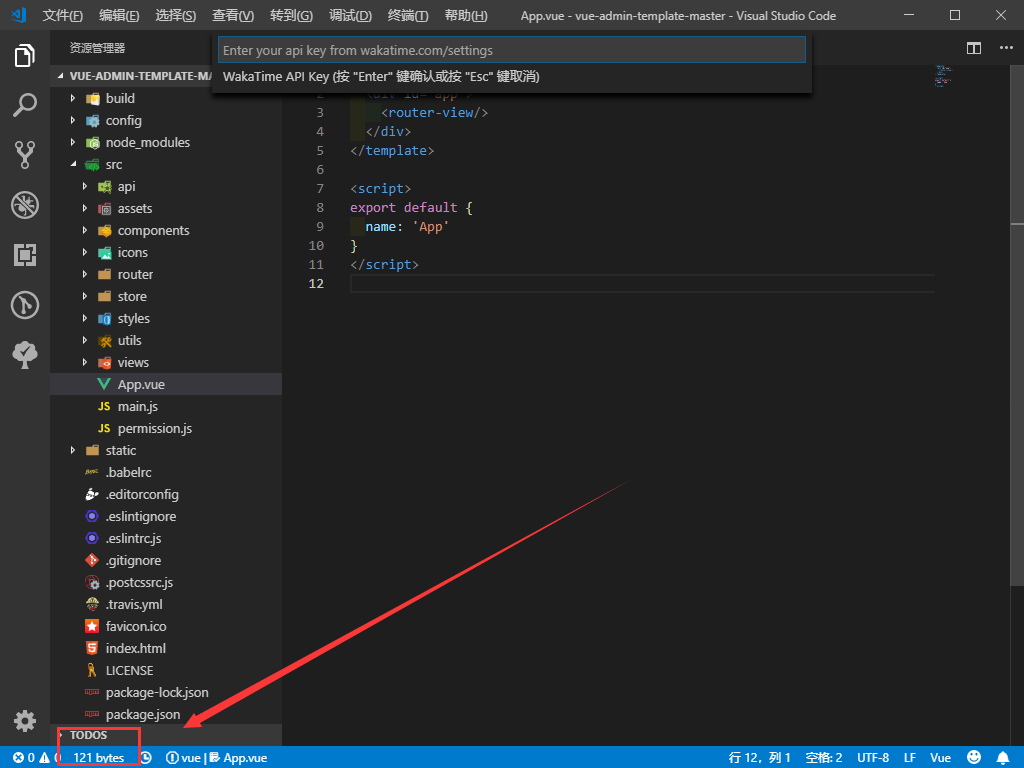Click the feedback smiley in status bar
Screen dimensions: 1024x768
pyautogui.click(x=974, y=757)
